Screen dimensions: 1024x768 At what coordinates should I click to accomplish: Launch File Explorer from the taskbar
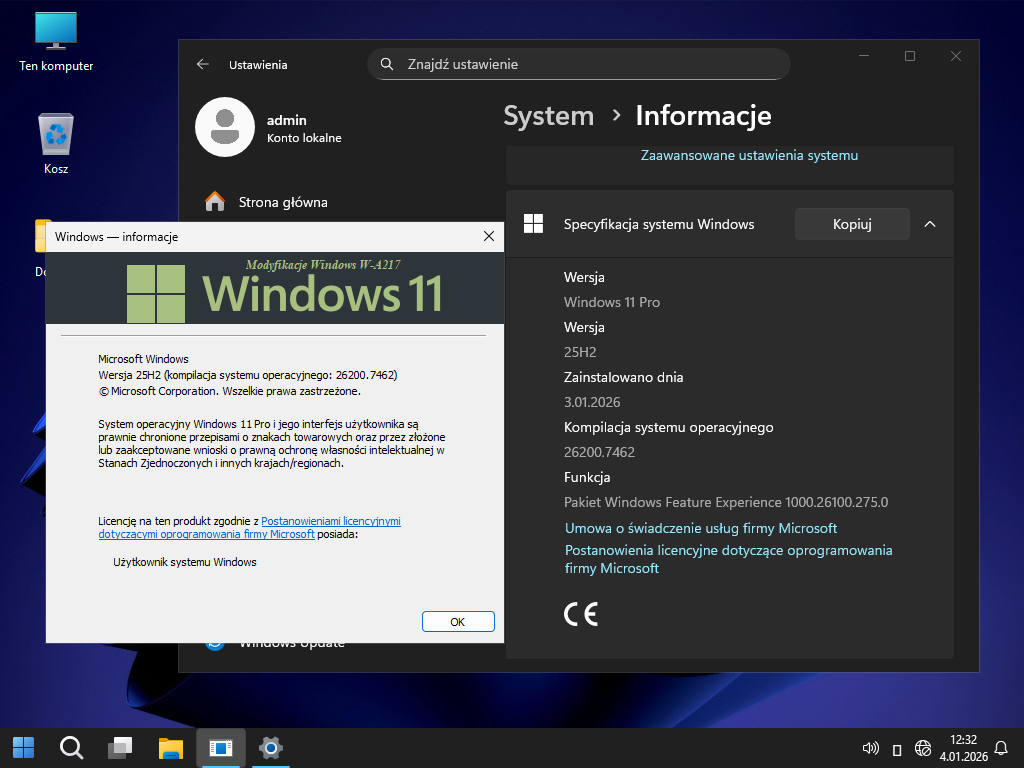pos(171,747)
